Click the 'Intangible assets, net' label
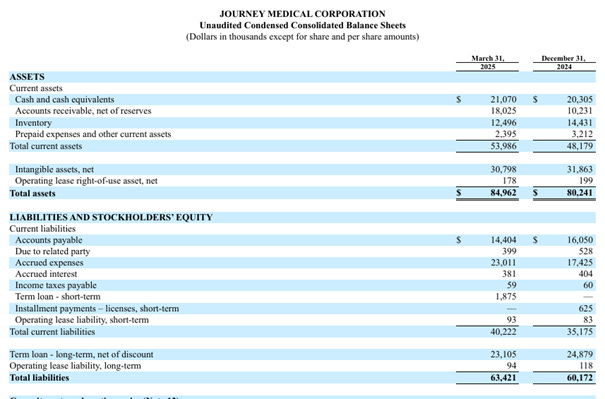The width and height of the screenshot is (605, 399). pos(54,169)
